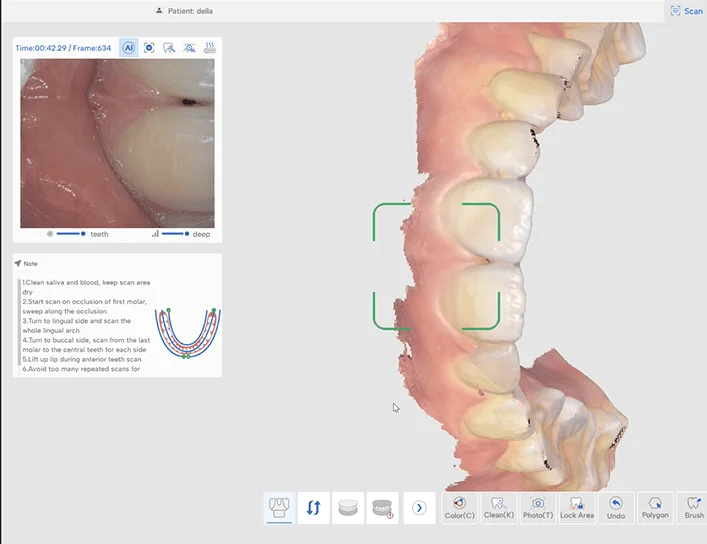Select the Polygon selection tool
The image size is (707, 544).
(x=655, y=508)
